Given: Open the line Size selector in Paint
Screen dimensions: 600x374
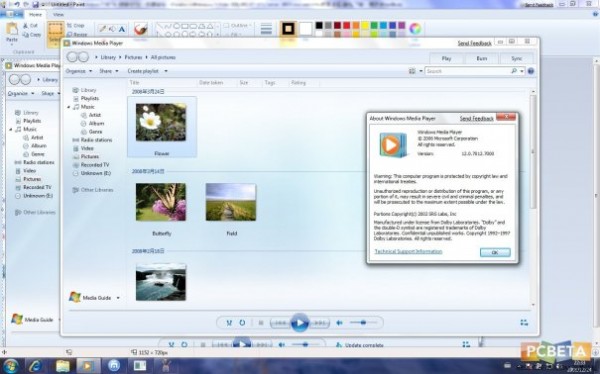Looking at the screenshot, I should click(x=266, y=30).
